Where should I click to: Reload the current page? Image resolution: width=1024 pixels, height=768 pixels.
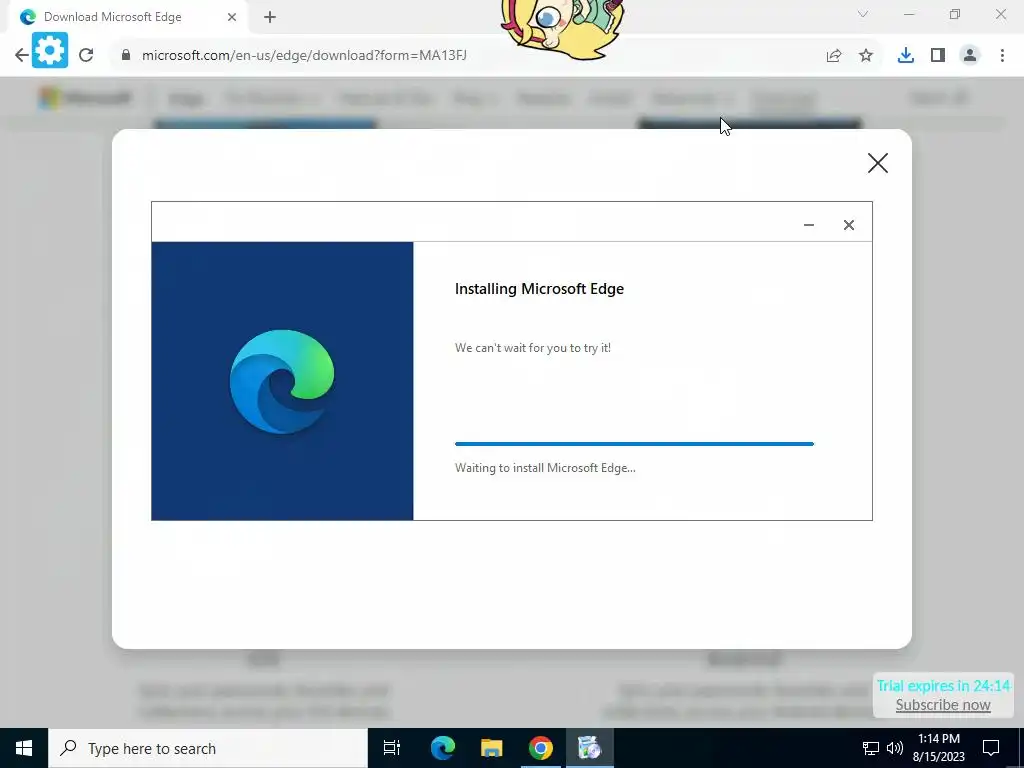86,56
